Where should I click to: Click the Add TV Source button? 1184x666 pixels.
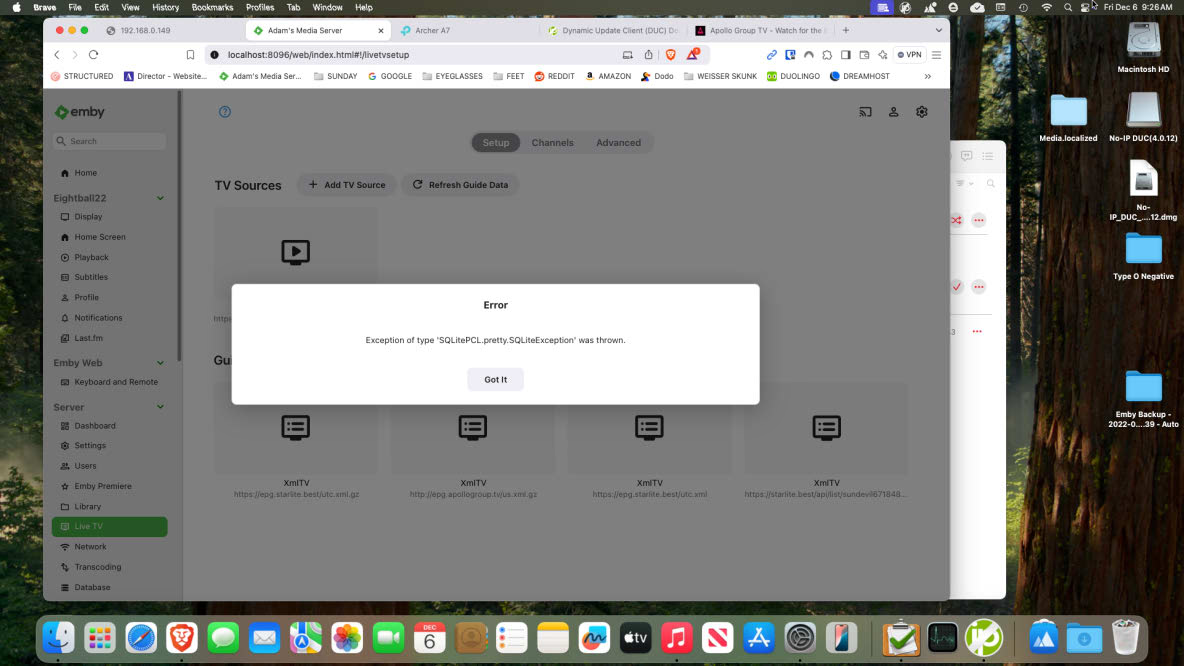pyautogui.click(x=346, y=184)
